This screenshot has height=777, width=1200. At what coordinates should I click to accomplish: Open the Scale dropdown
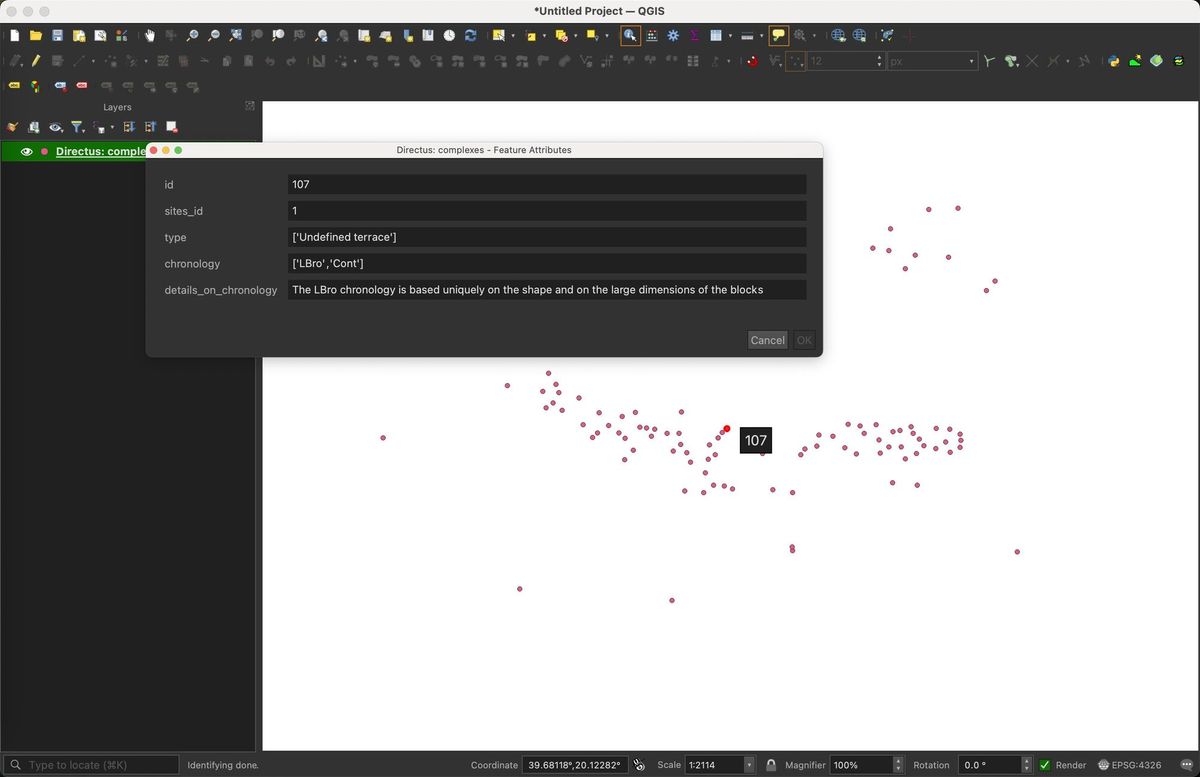[748, 765]
